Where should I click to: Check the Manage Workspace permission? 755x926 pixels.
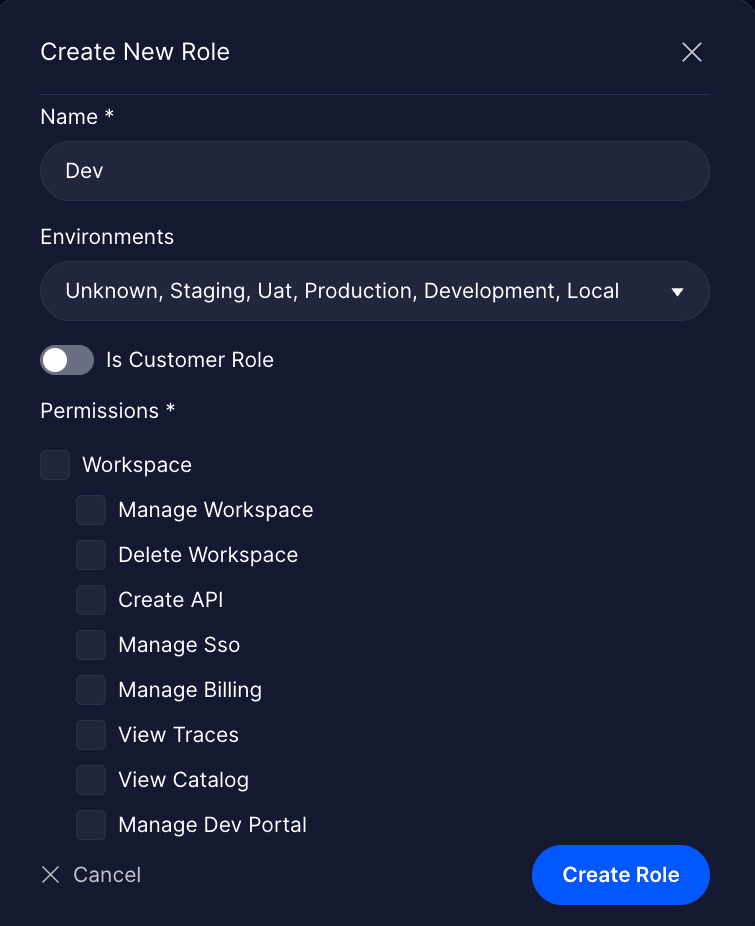pyautogui.click(x=91, y=510)
